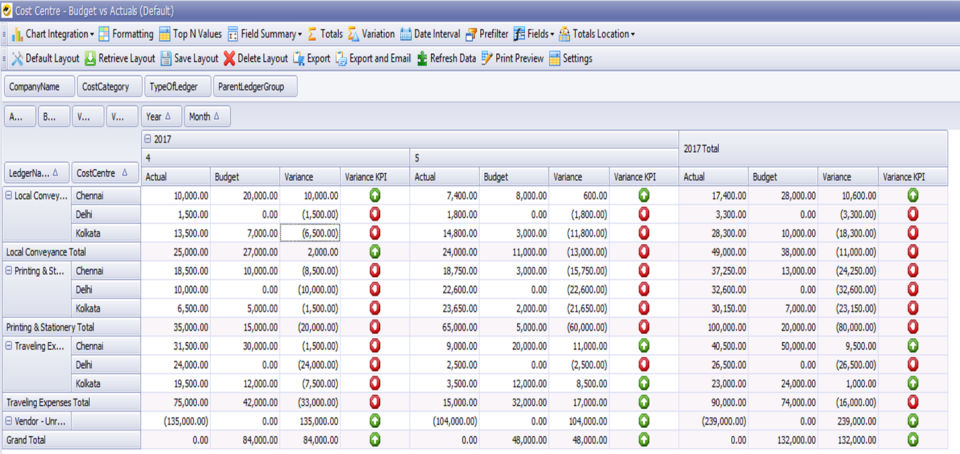960x454 pixels.
Task: Click the Top N Values icon
Action: pos(165,34)
